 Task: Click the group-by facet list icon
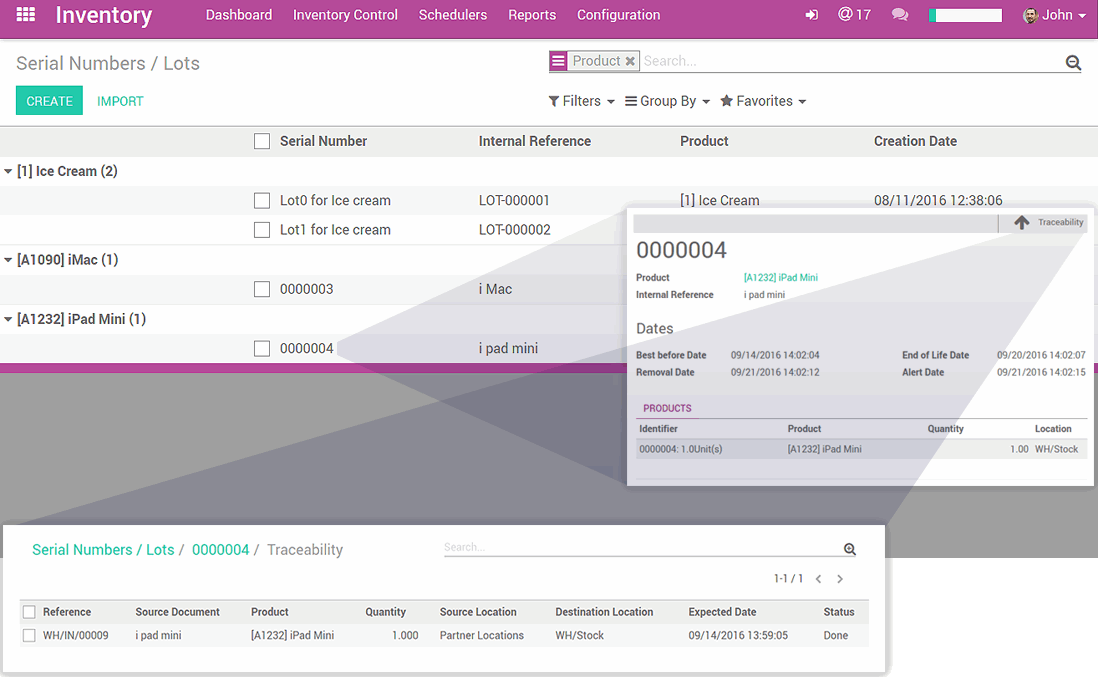tap(558, 61)
